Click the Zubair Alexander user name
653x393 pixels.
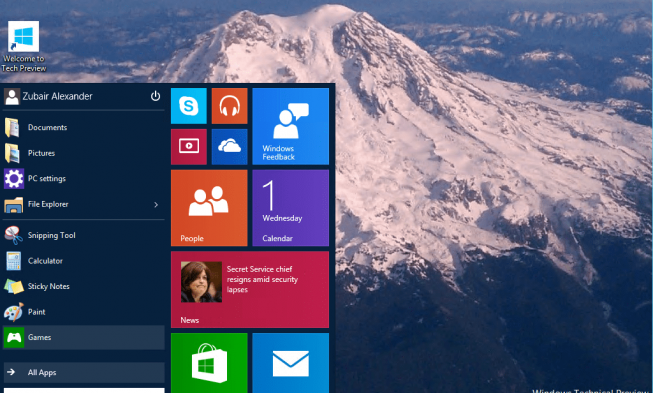[x=57, y=96]
